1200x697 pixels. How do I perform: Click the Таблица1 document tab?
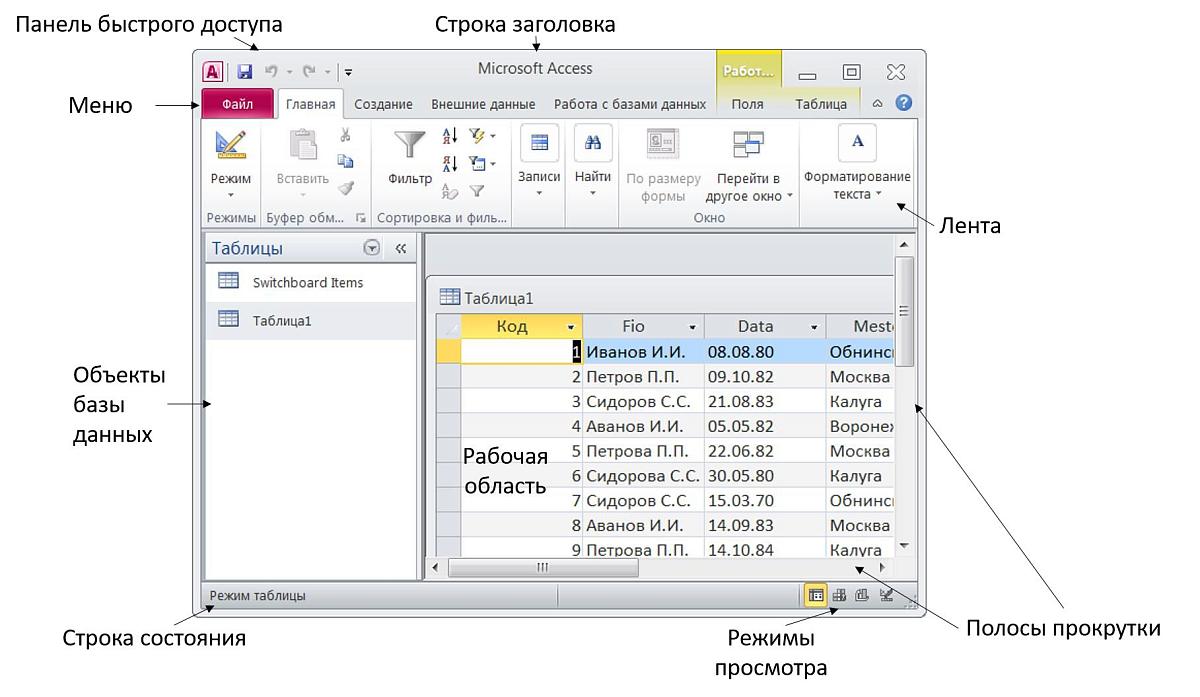tap(488, 298)
